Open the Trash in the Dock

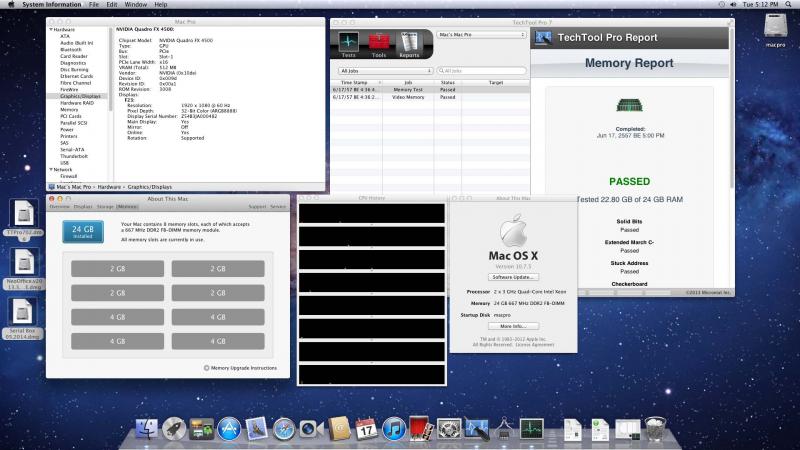(x=655, y=430)
